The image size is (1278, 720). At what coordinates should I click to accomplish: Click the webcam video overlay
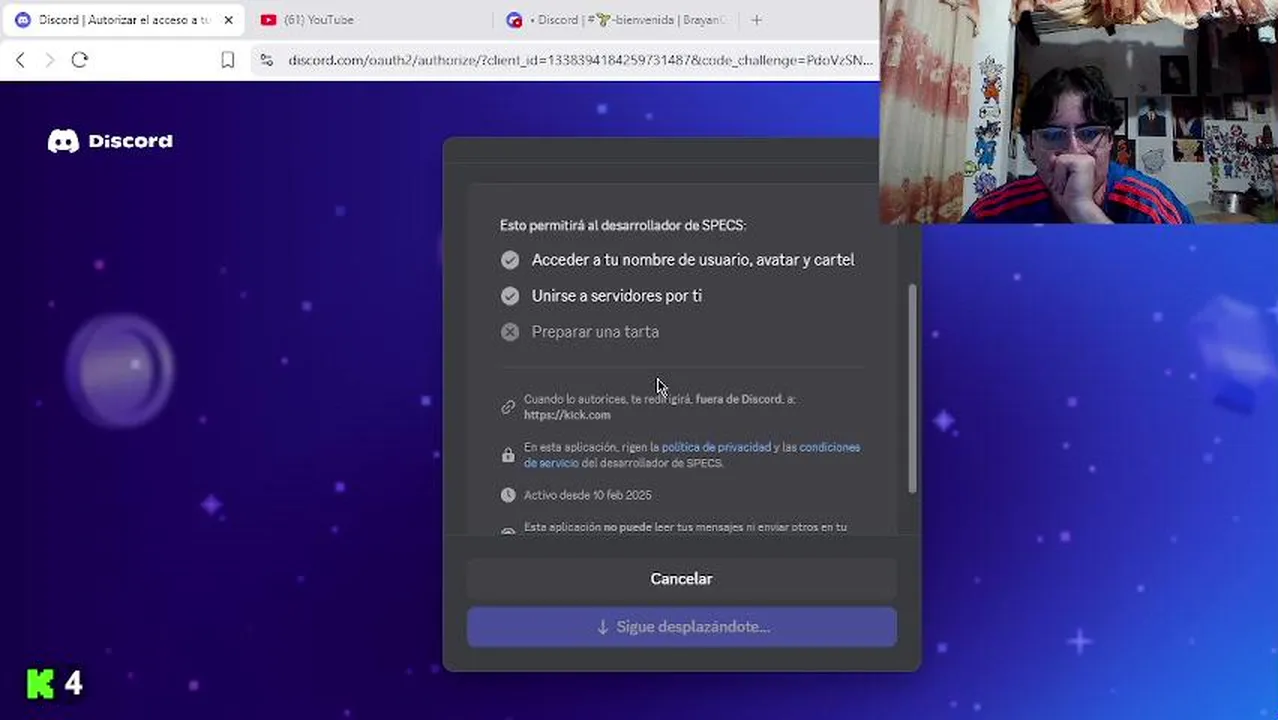click(1078, 111)
